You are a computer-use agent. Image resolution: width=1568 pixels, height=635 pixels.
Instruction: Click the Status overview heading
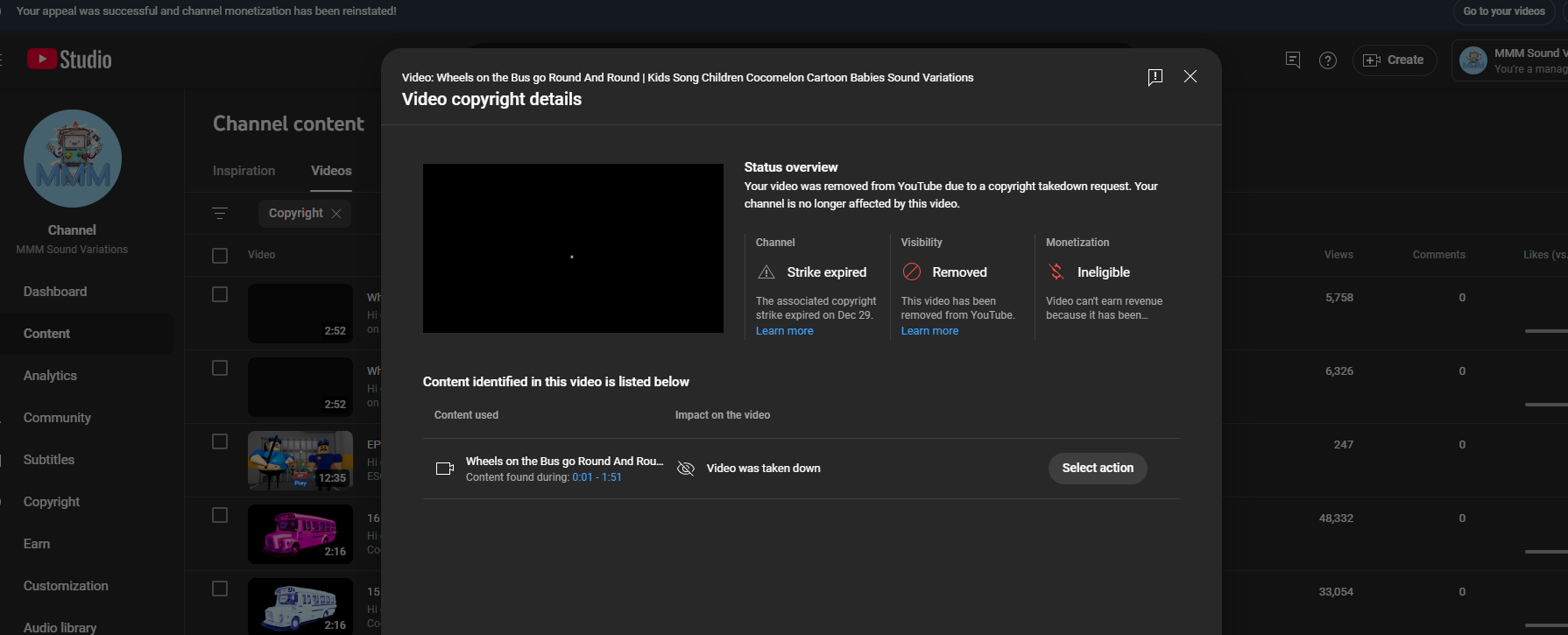[791, 167]
